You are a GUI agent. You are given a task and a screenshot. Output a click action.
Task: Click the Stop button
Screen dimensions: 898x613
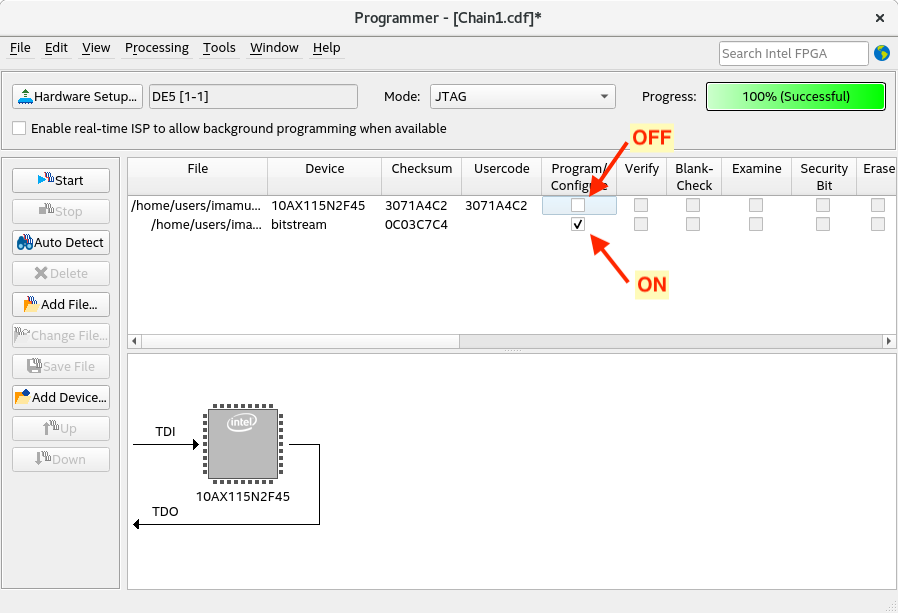click(x=61, y=211)
